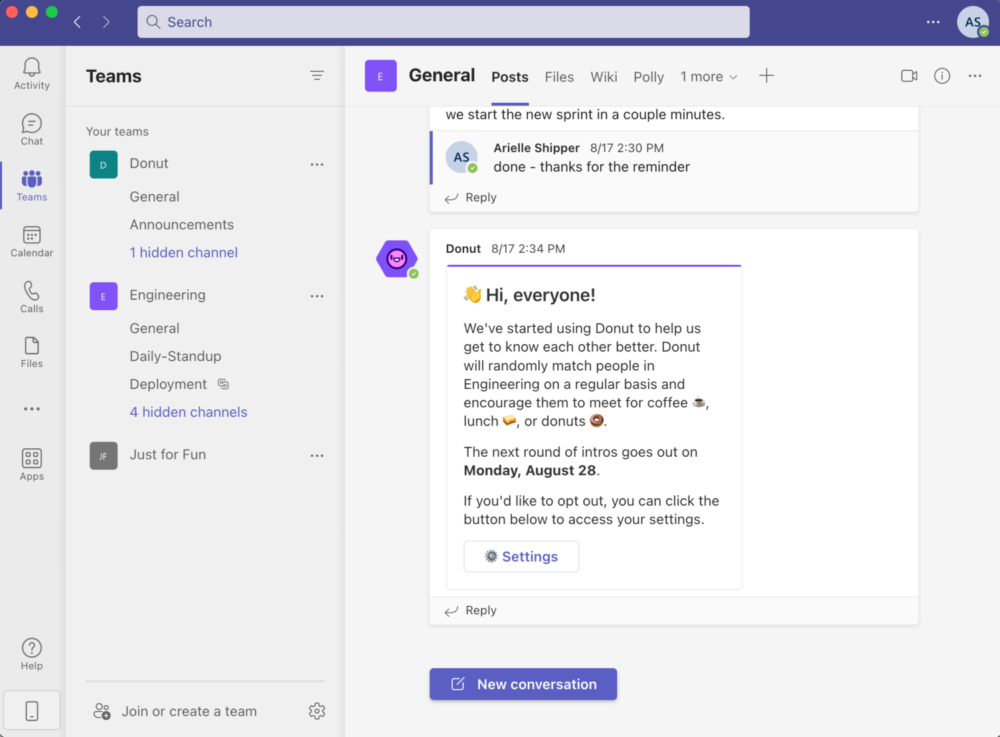The width and height of the screenshot is (1000, 737).
Task: Switch to the Posts tab
Action: click(510, 77)
